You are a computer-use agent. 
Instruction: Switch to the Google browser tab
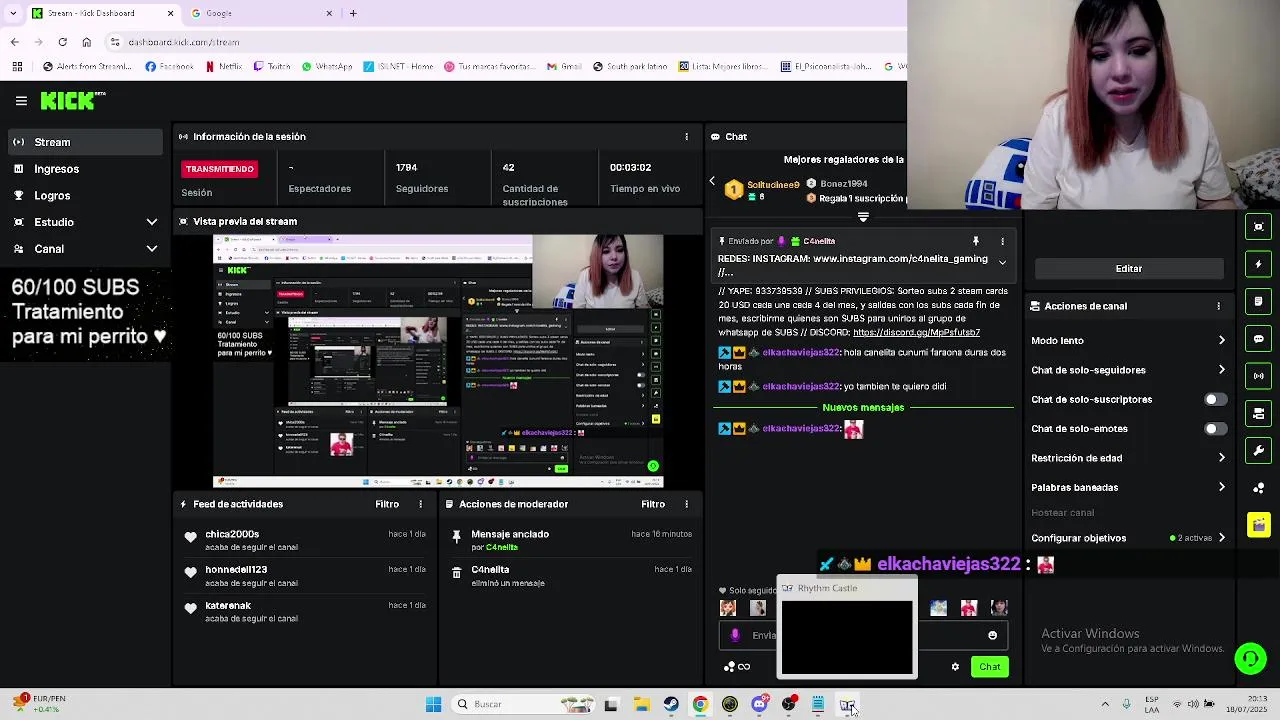click(262, 13)
